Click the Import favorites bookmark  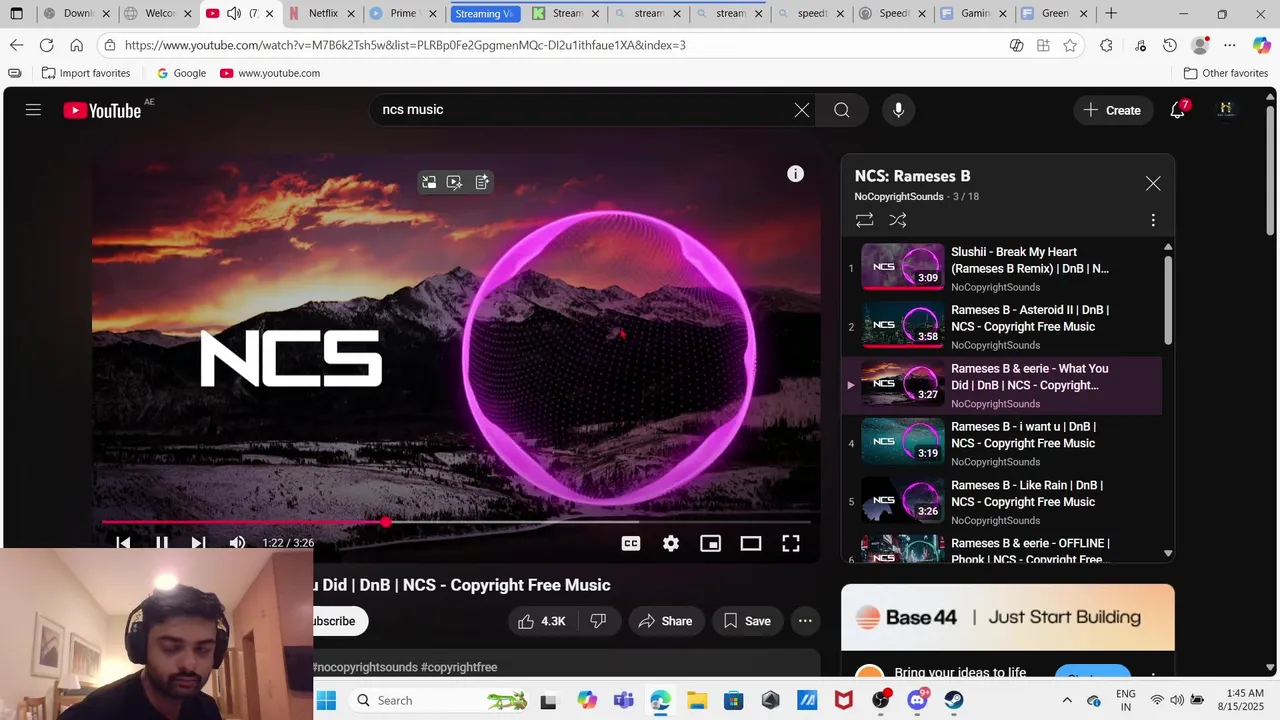click(86, 73)
